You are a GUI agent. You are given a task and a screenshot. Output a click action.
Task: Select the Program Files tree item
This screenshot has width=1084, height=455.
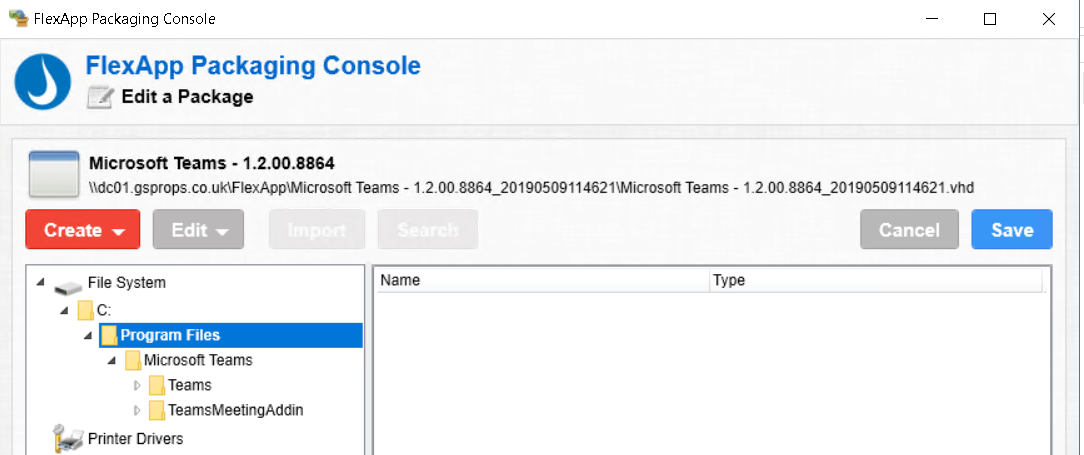click(x=170, y=335)
